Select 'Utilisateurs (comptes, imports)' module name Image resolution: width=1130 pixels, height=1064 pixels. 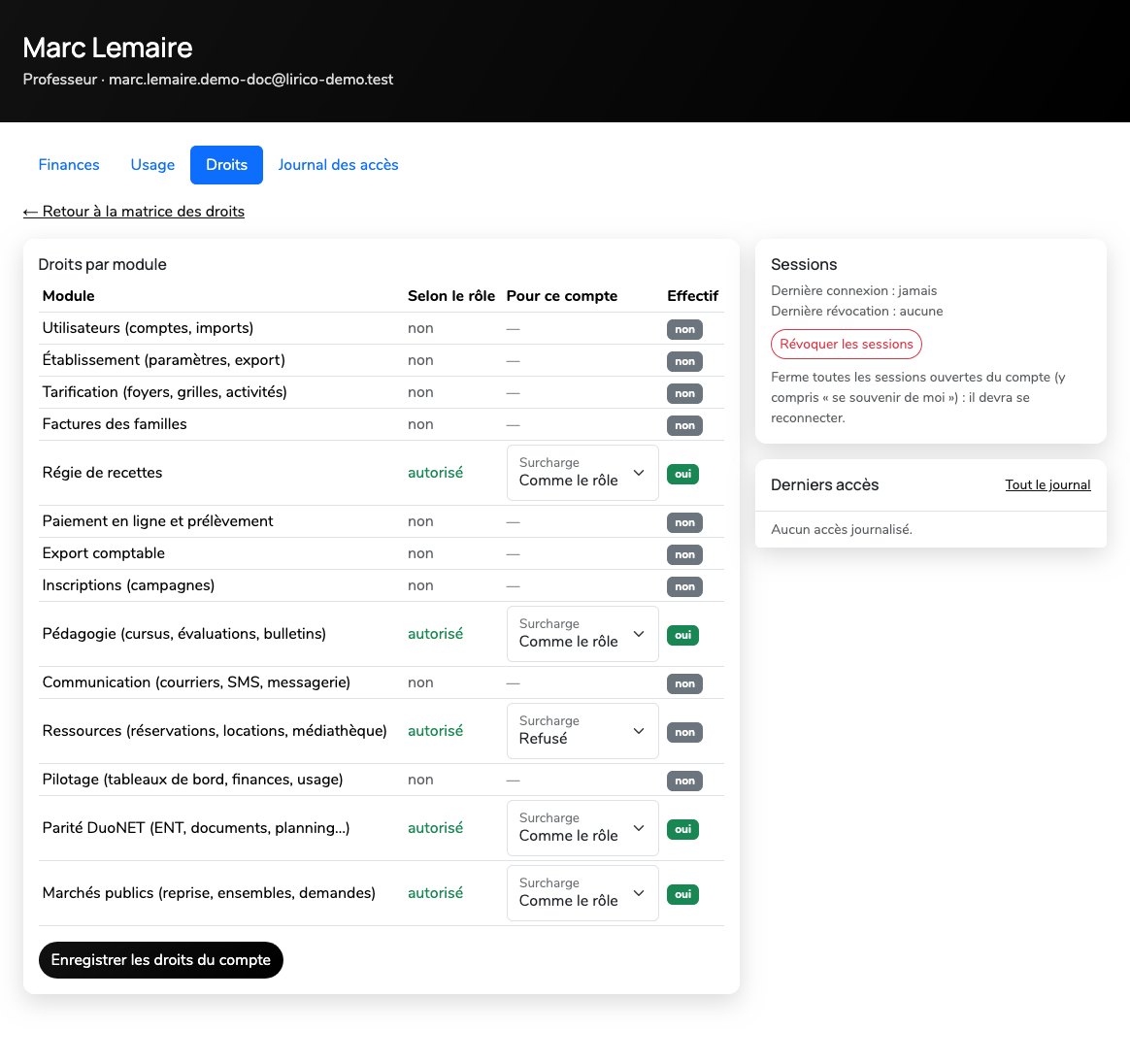coord(148,328)
